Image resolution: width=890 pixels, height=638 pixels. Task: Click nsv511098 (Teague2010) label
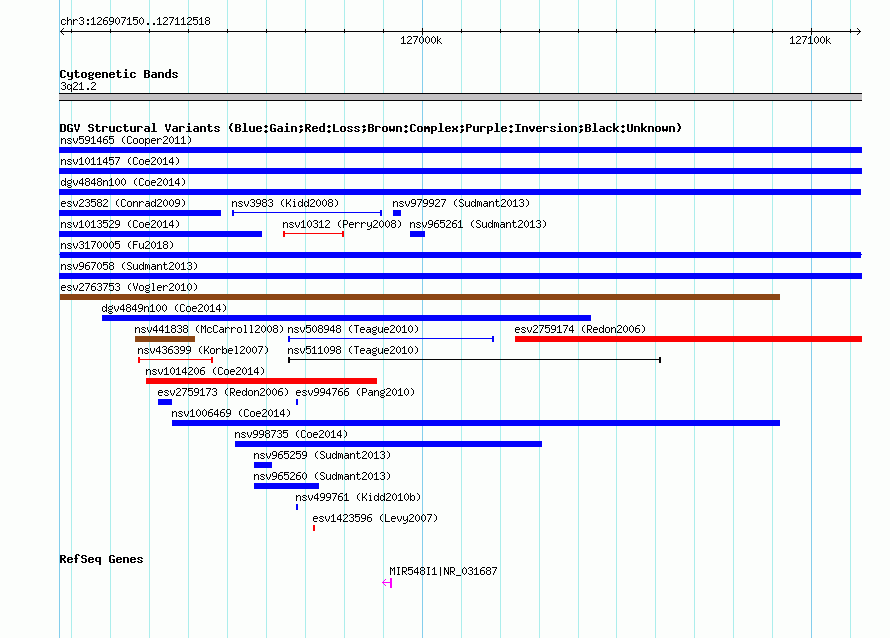(353, 350)
